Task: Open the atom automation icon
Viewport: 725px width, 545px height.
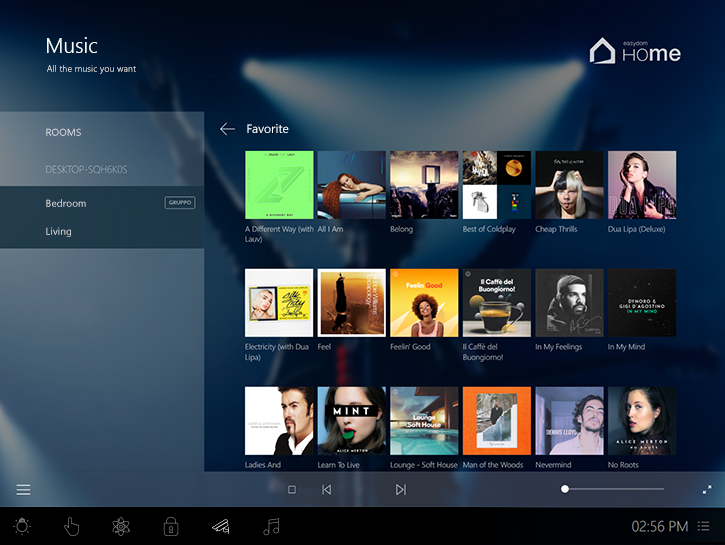Action: point(121,527)
